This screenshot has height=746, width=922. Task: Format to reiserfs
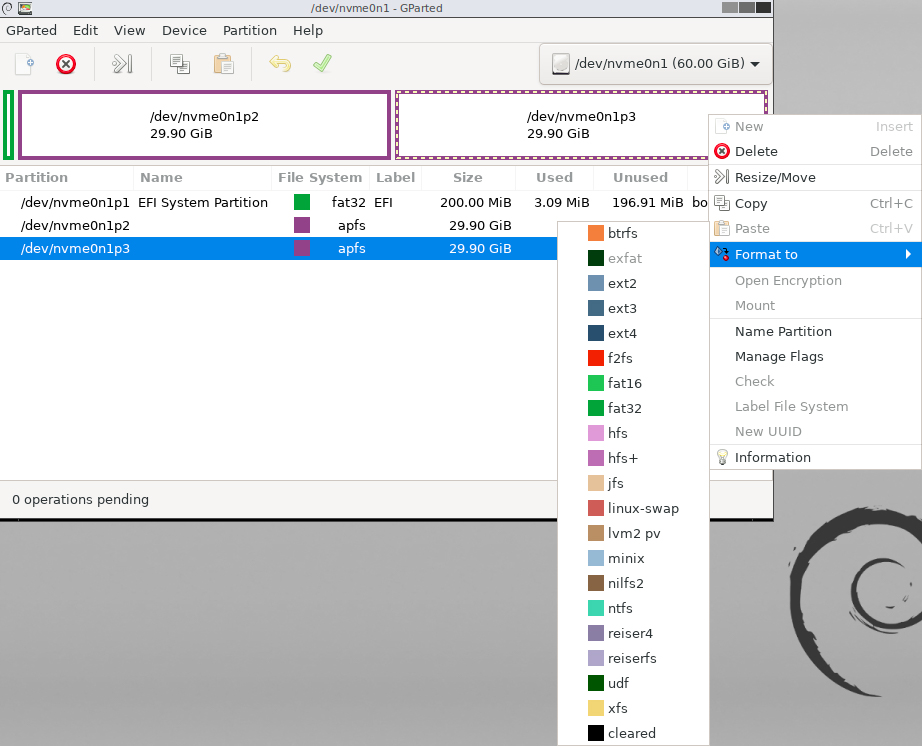click(x=633, y=658)
